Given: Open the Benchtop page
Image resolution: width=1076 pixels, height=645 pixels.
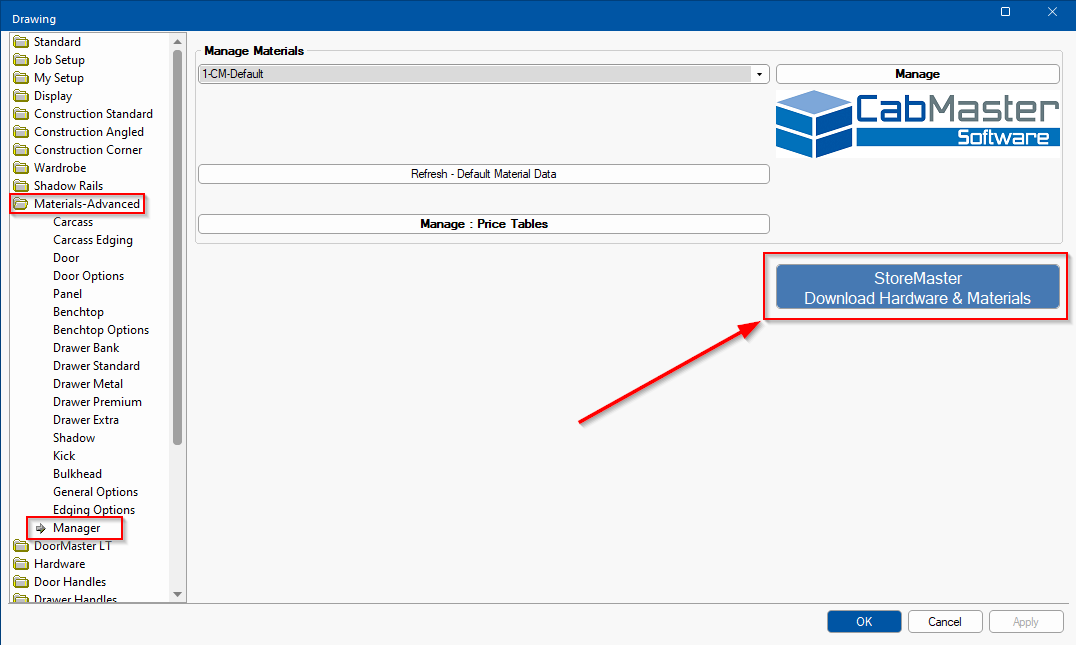Looking at the screenshot, I should [78, 312].
